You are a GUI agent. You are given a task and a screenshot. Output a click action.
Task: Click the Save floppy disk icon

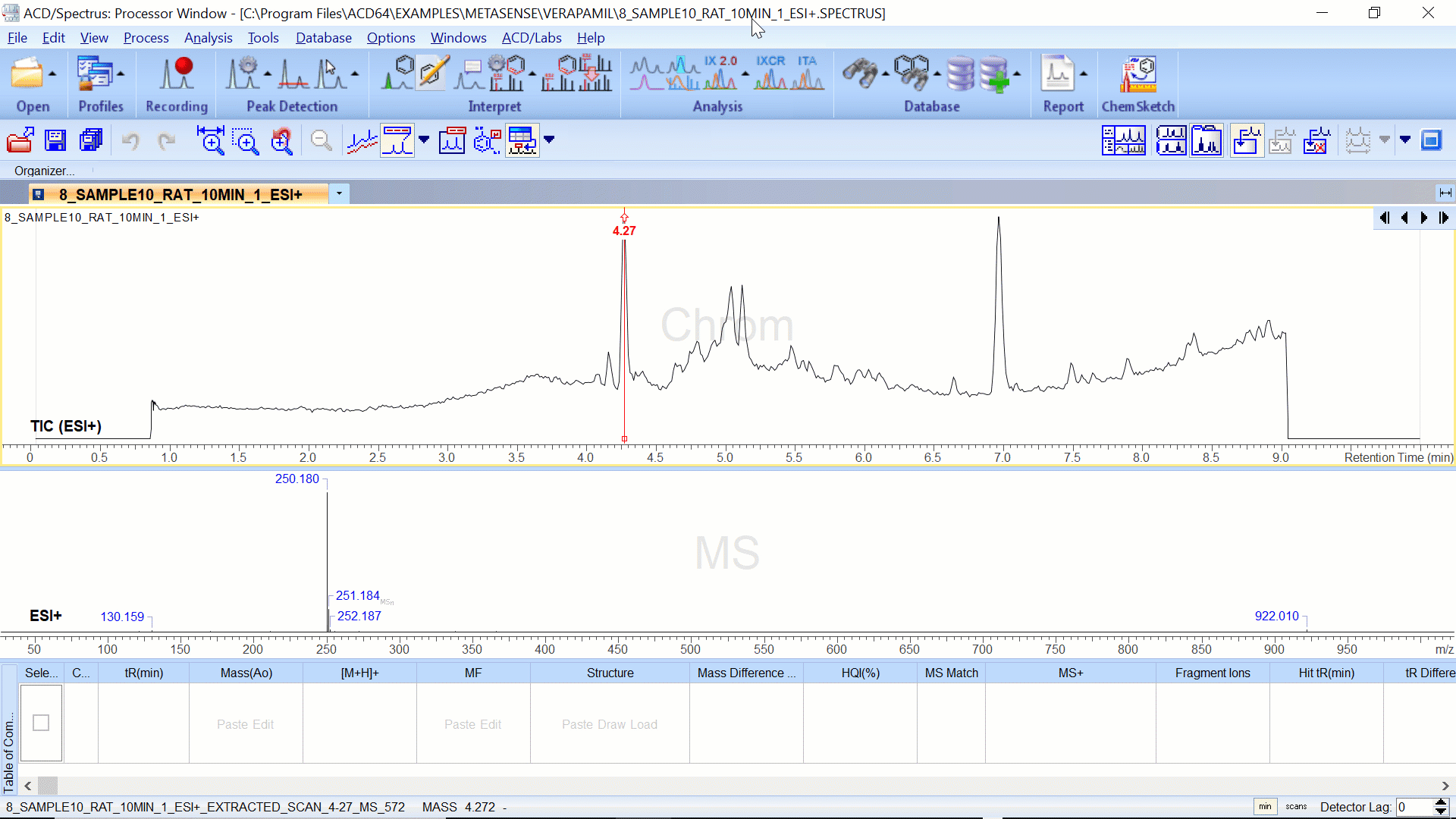pyautogui.click(x=55, y=140)
